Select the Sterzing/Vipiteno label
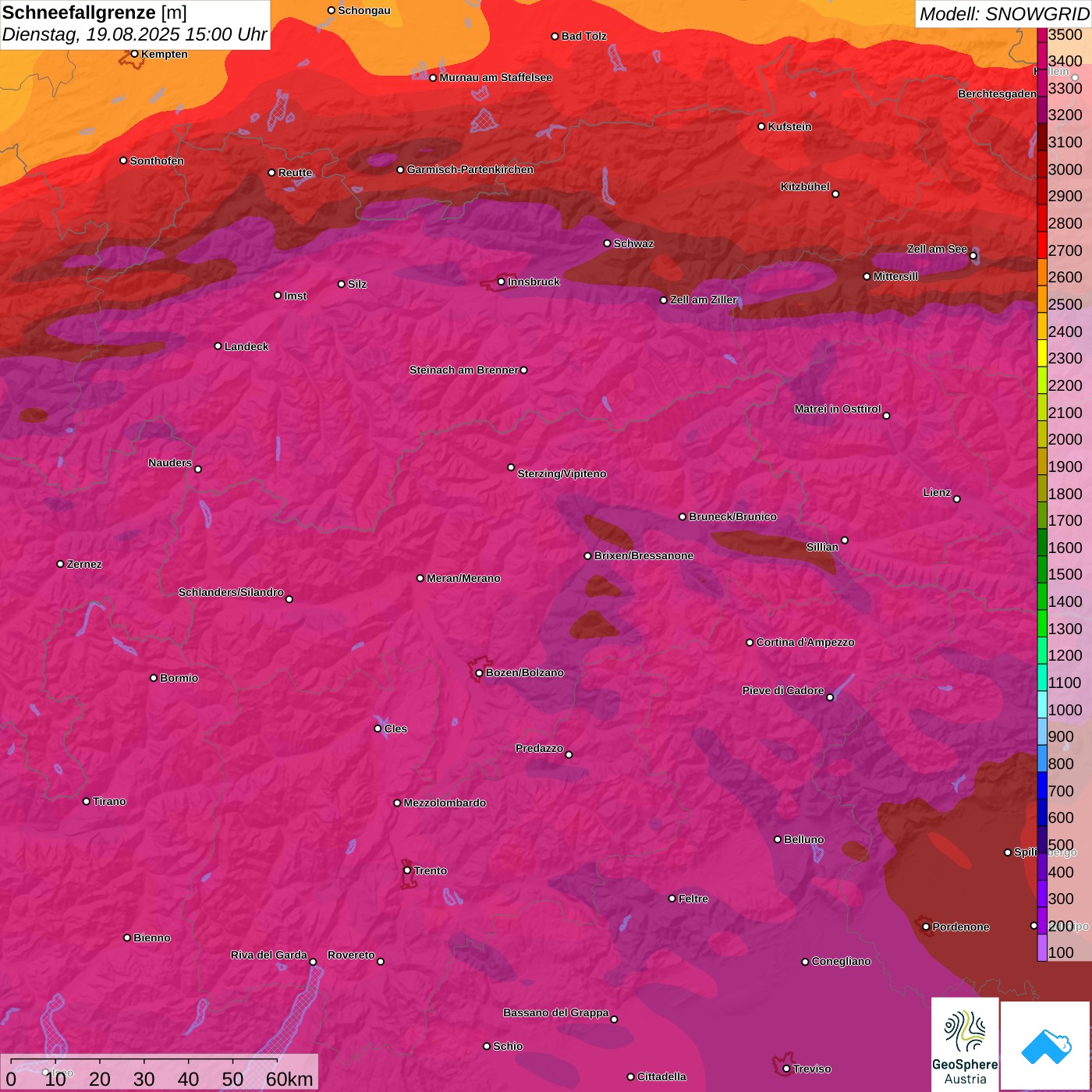The height and width of the screenshot is (1092, 1092). click(562, 473)
